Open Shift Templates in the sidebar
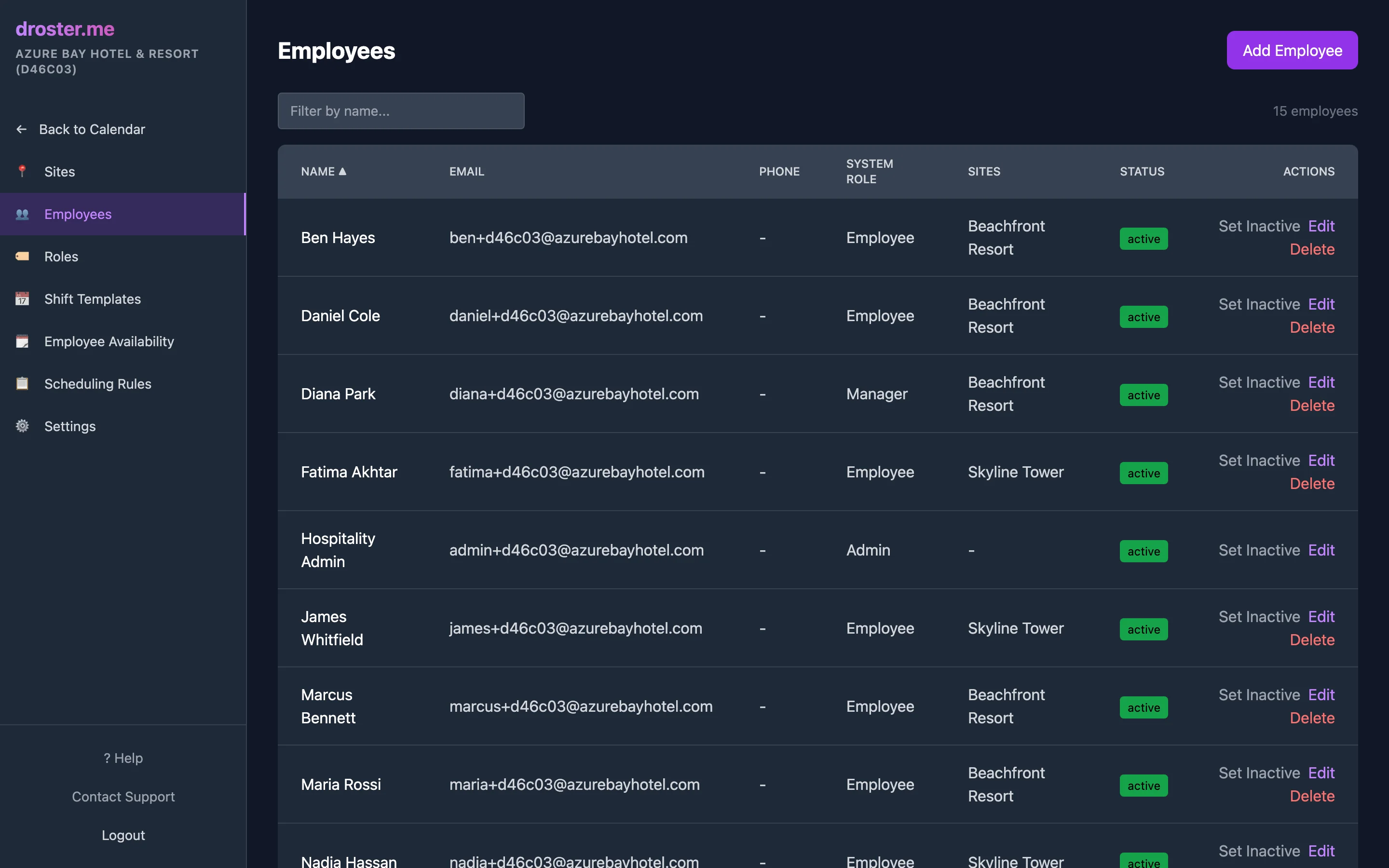 tap(123, 299)
